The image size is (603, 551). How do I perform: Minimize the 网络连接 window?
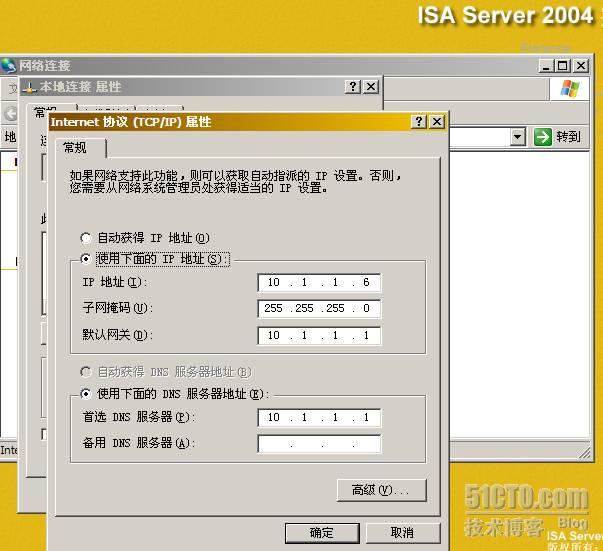pos(545,66)
